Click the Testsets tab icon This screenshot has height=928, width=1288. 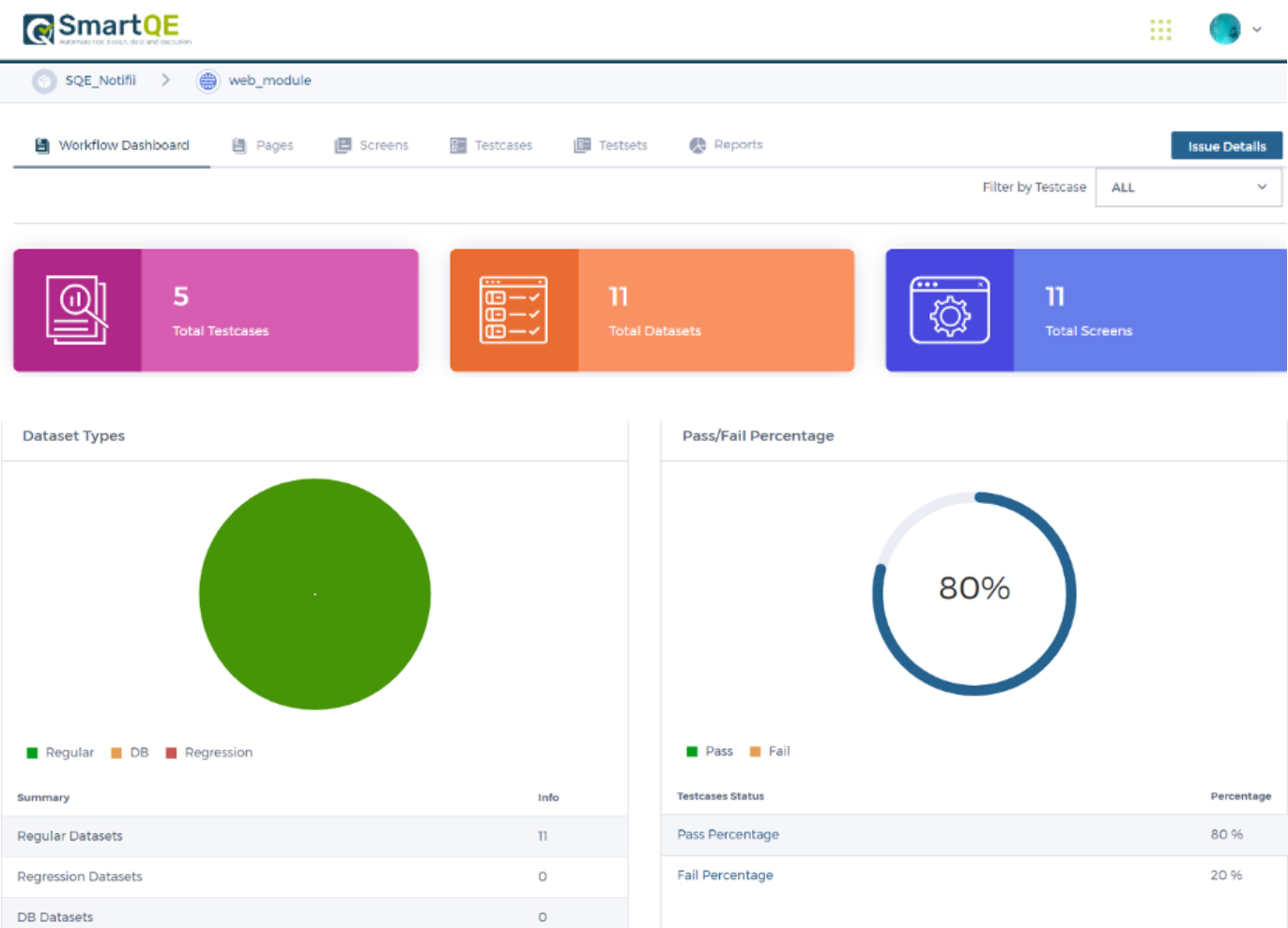click(582, 145)
